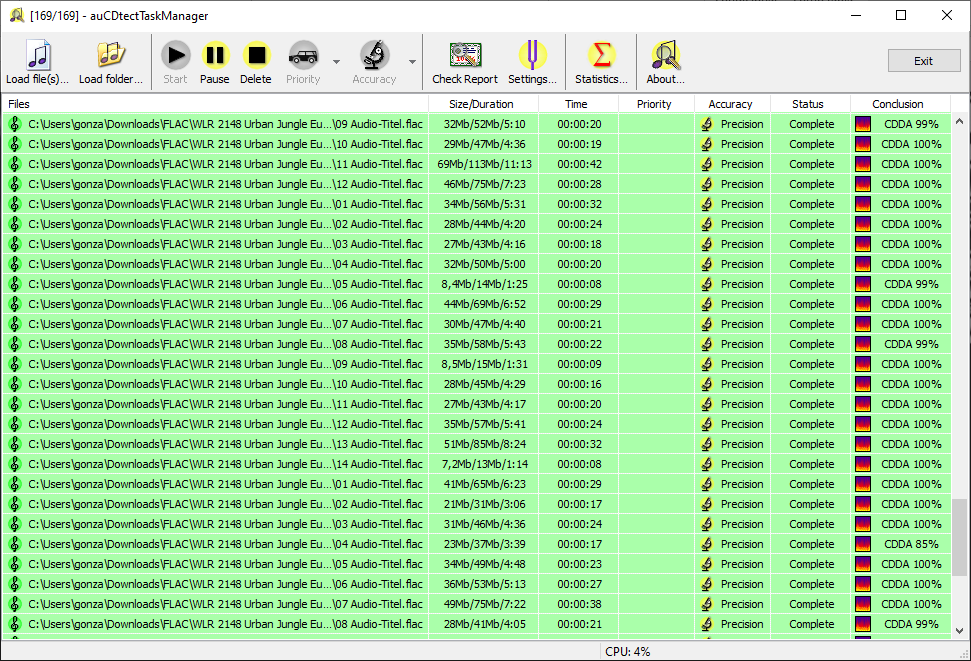Sort by the Size/Duration column header
Image resolution: width=971 pixels, height=661 pixels.
pyautogui.click(x=484, y=104)
